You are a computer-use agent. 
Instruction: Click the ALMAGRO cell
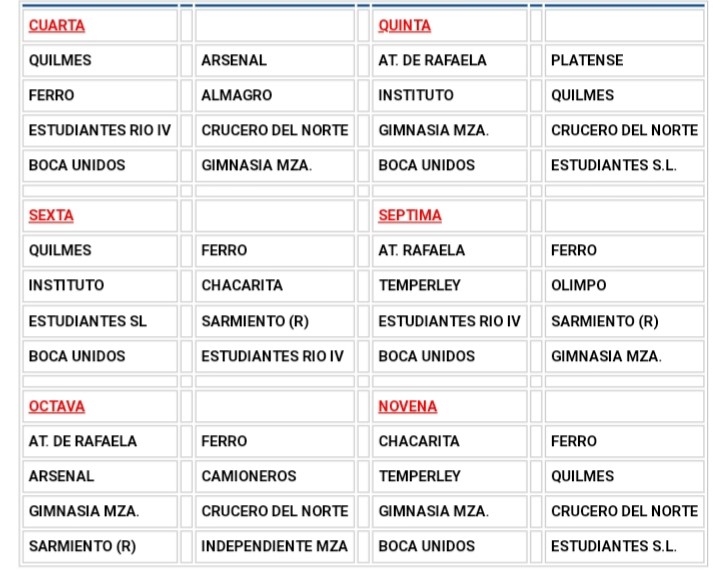coord(236,95)
